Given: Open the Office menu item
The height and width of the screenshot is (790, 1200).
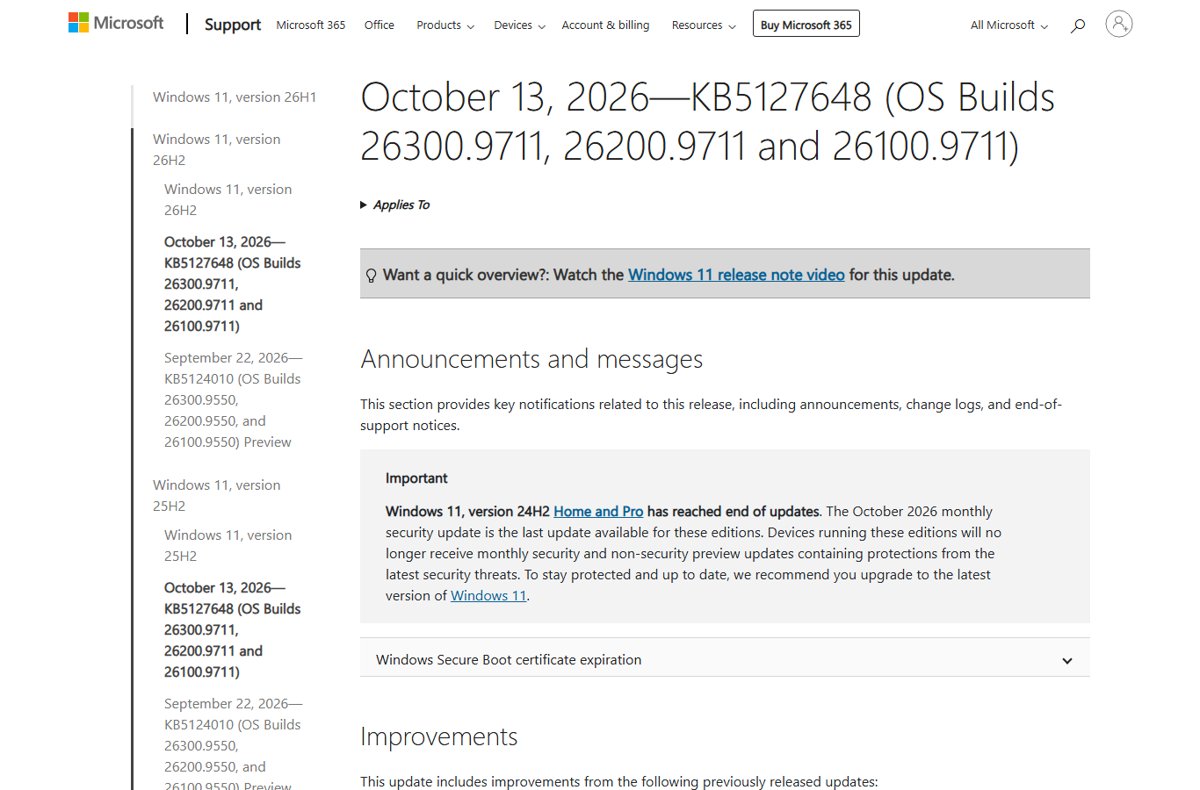Looking at the screenshot, I should [379, 25].
